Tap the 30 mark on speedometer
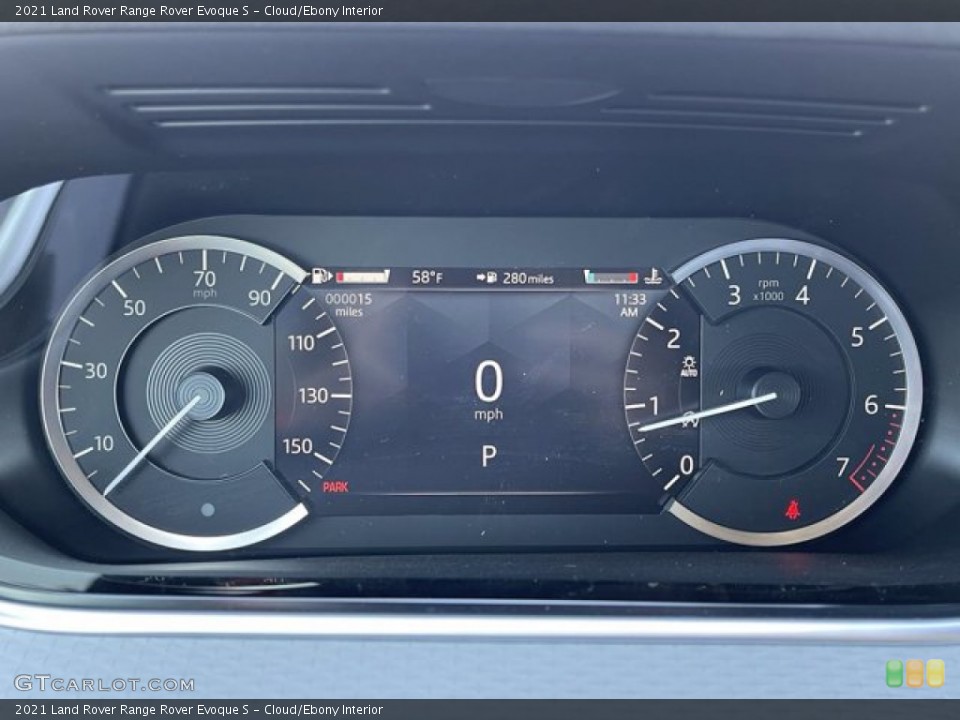This screenshot has width=960, height=720. point(96,370)
